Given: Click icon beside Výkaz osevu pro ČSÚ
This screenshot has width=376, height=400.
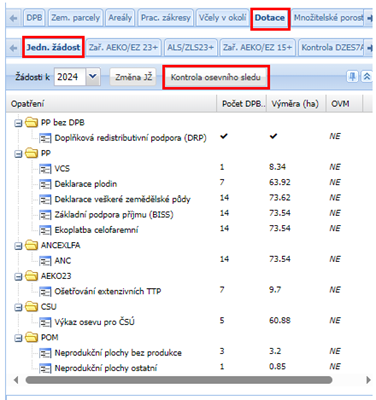Looking at the screenshot, I should click(x=45, y=322).
